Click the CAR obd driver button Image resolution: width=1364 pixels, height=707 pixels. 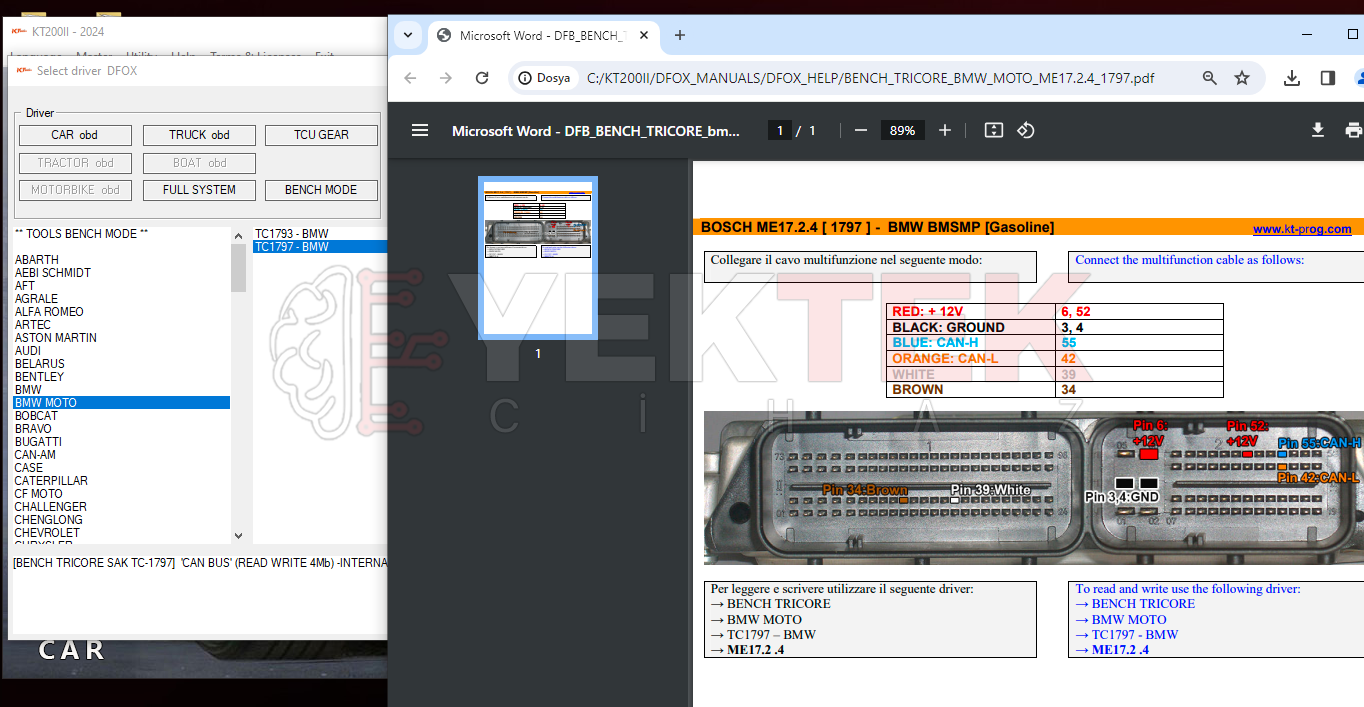[75, 135]
